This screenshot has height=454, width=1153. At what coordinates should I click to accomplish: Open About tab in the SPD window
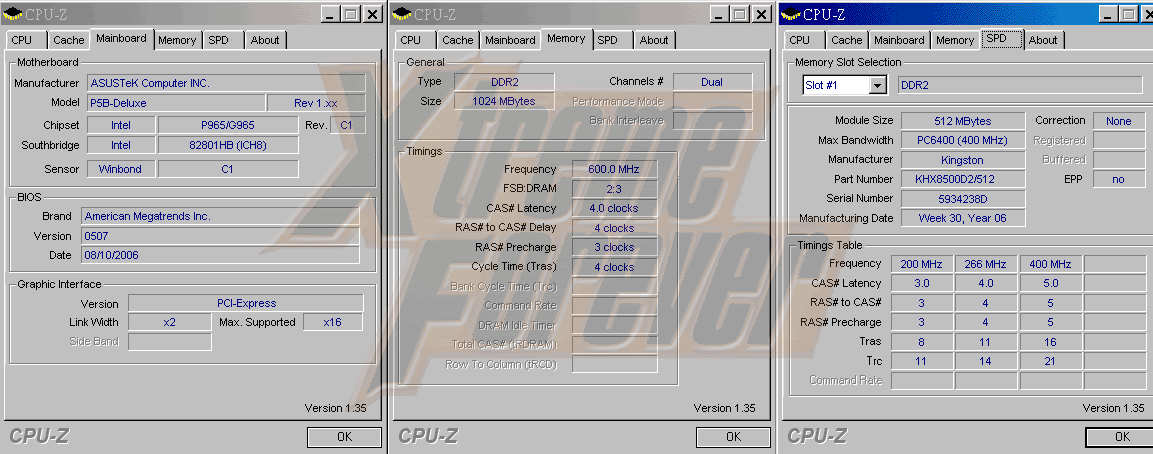click(1043, 40)
